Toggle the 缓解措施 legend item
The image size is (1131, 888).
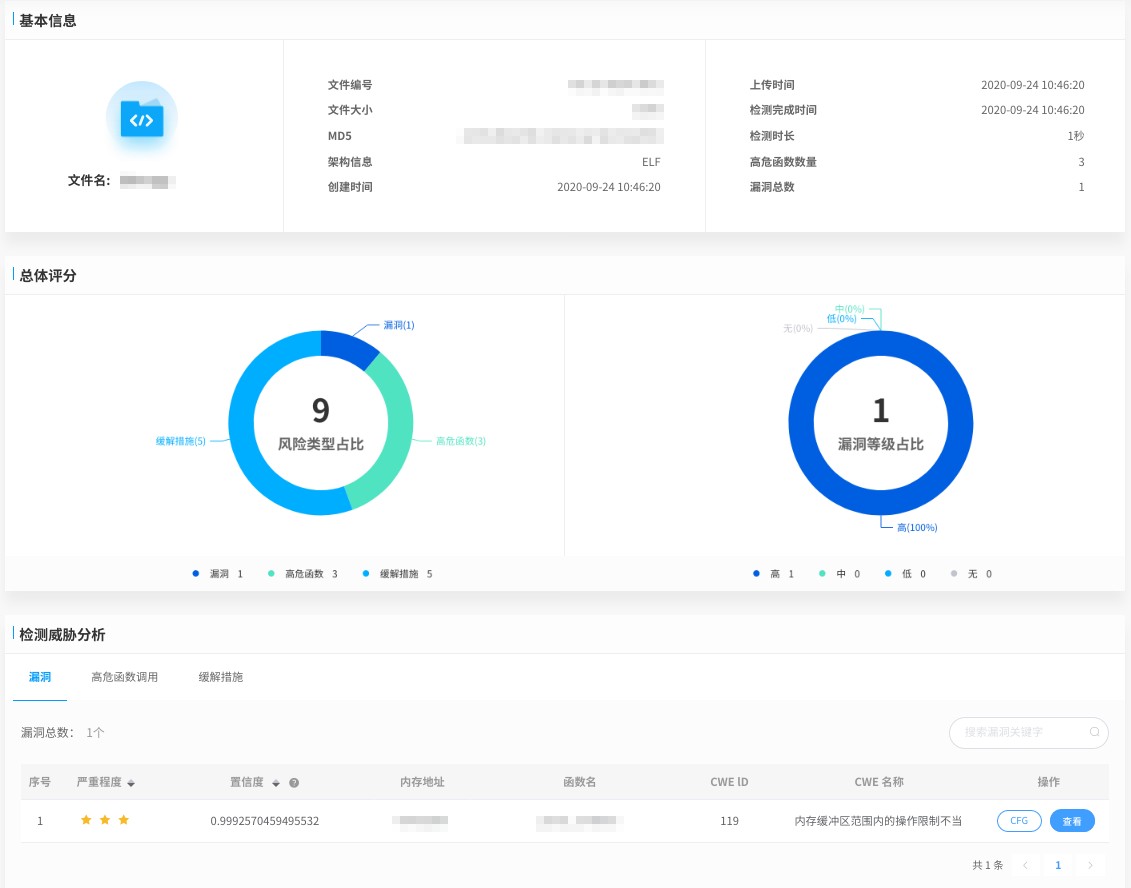tap(398, 574)
